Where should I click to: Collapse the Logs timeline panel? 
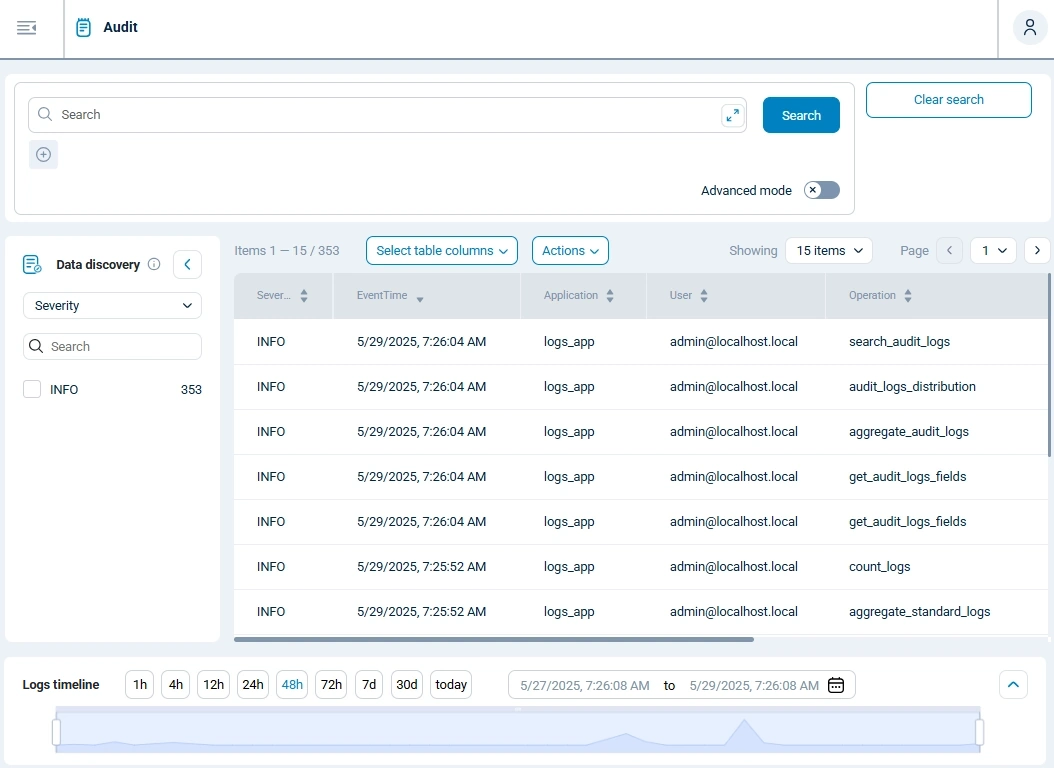pyautogui.click(x=1013, y=685)
